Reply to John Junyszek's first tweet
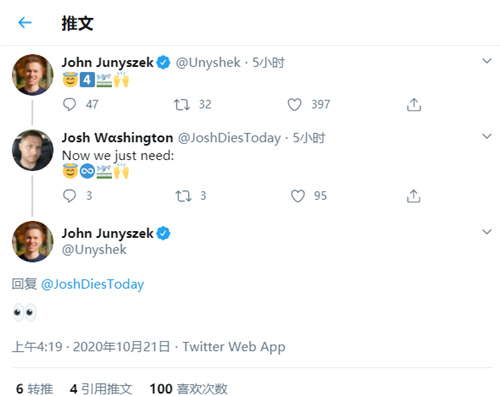Image resolution: width=500 pixels, height=396 pixels. pos(69,104)
